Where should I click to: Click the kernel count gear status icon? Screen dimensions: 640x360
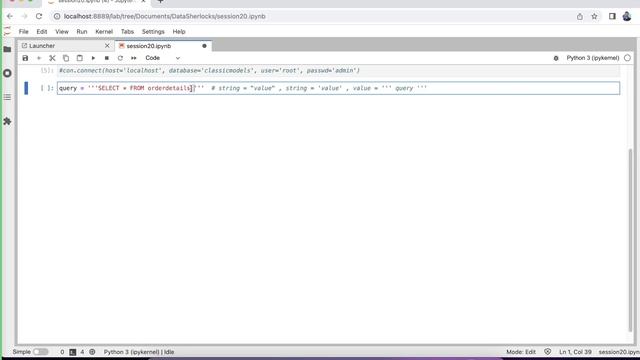[x=92, y=351]
